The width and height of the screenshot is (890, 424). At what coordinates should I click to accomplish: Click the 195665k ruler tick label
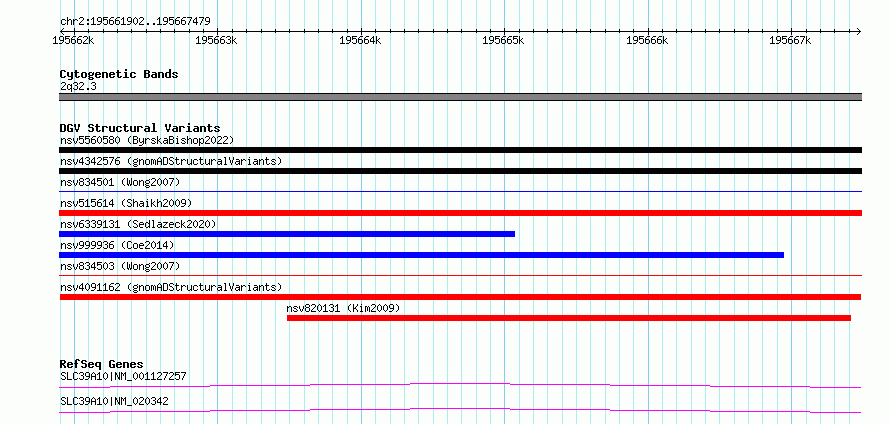click(503, 40)
